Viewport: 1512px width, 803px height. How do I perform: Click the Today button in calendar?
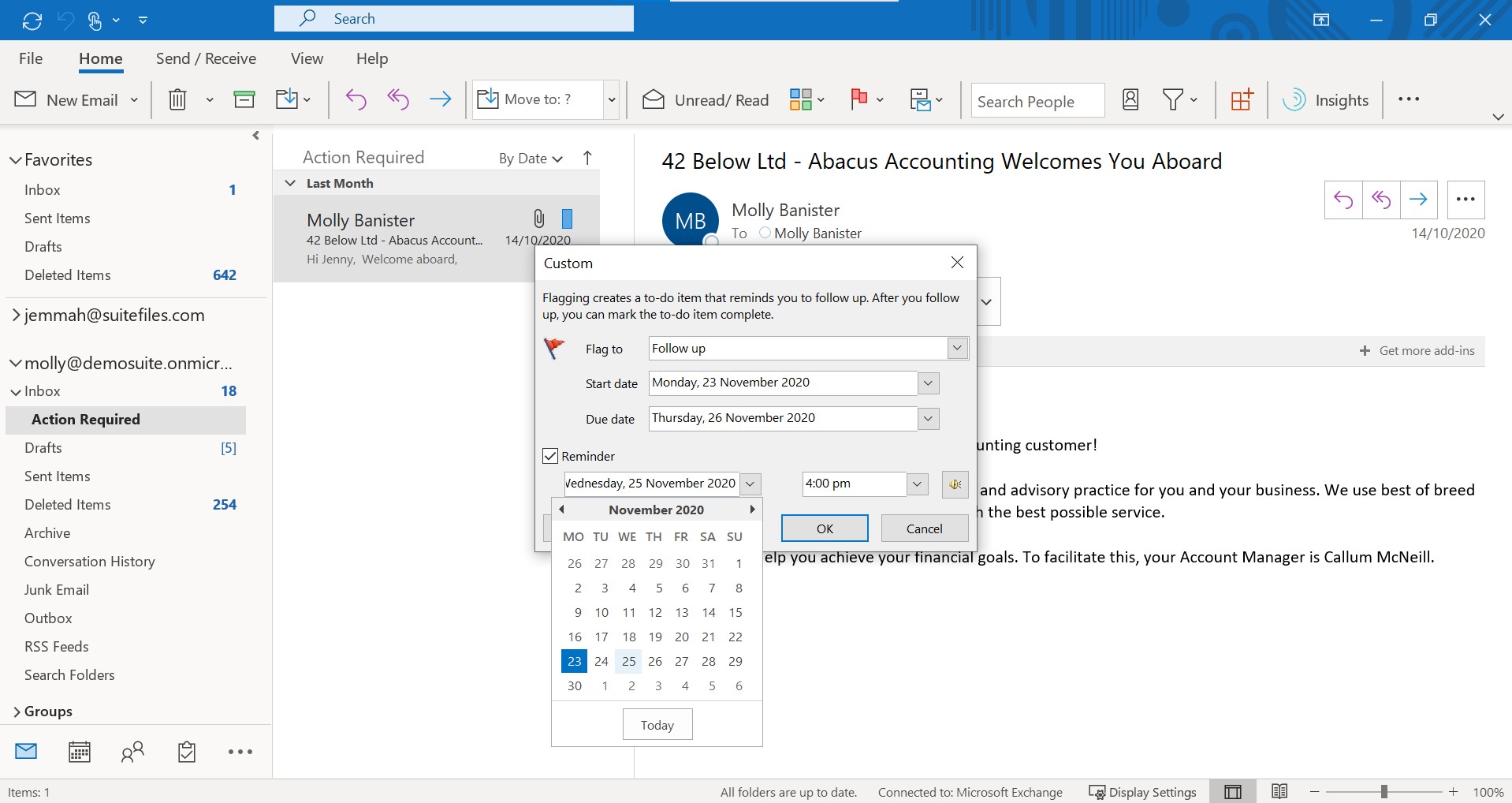657,725
